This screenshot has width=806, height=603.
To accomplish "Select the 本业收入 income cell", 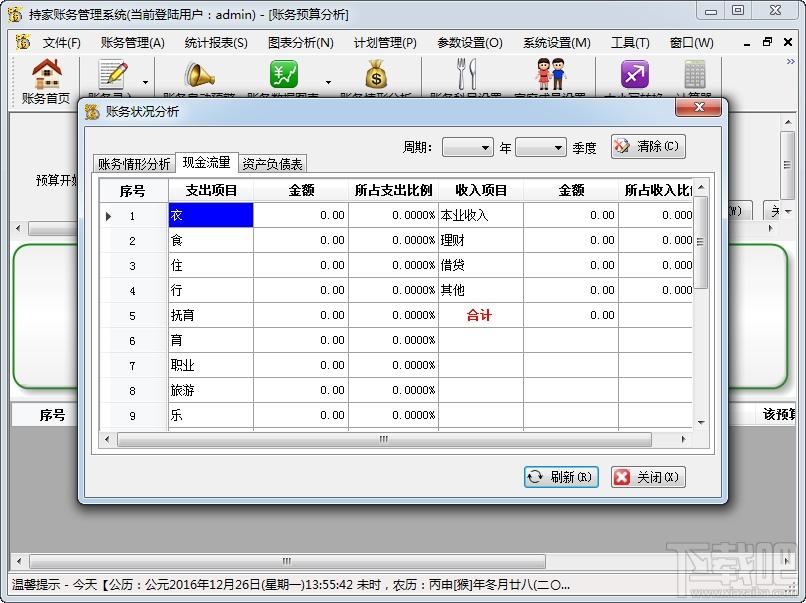I will (481, 215).
